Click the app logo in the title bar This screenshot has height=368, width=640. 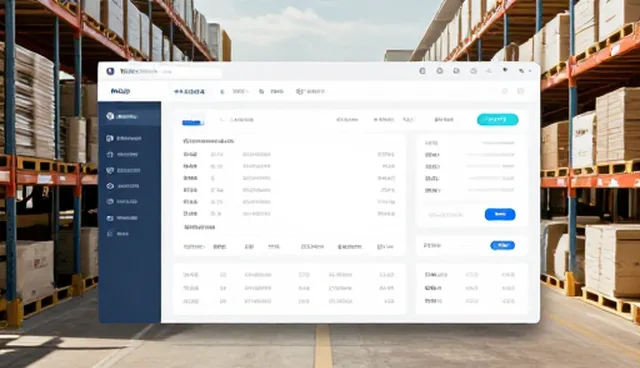click(x=110, y=71)
